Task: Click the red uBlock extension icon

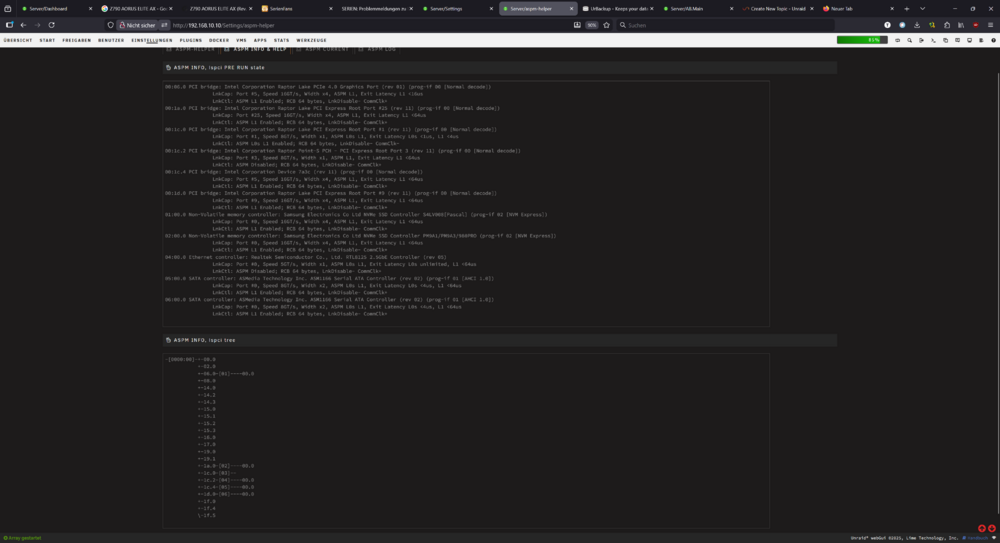Action: coord(976,26)
